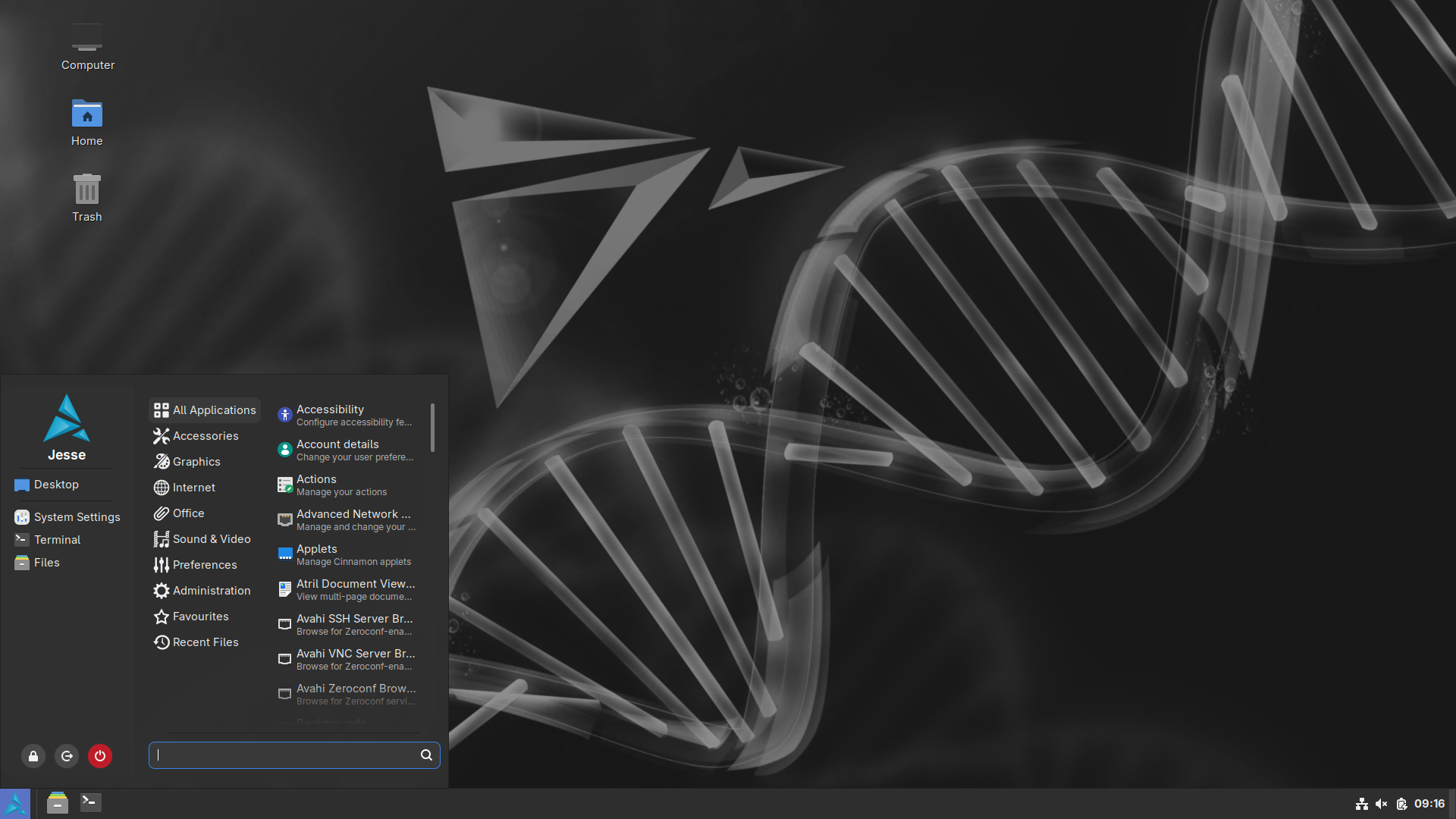This screenshot has width=1456, height=819.
Task: Click the Jesse user avatar logo
Action: pos(67,418)
